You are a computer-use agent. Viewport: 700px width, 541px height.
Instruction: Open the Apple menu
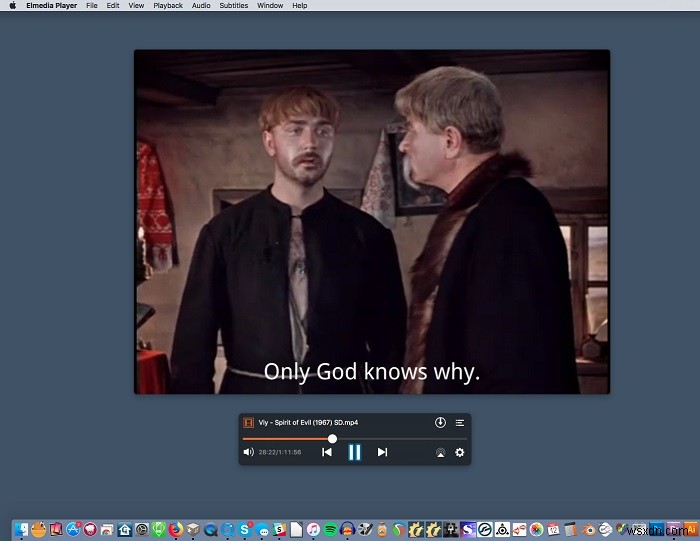point(12,5)
